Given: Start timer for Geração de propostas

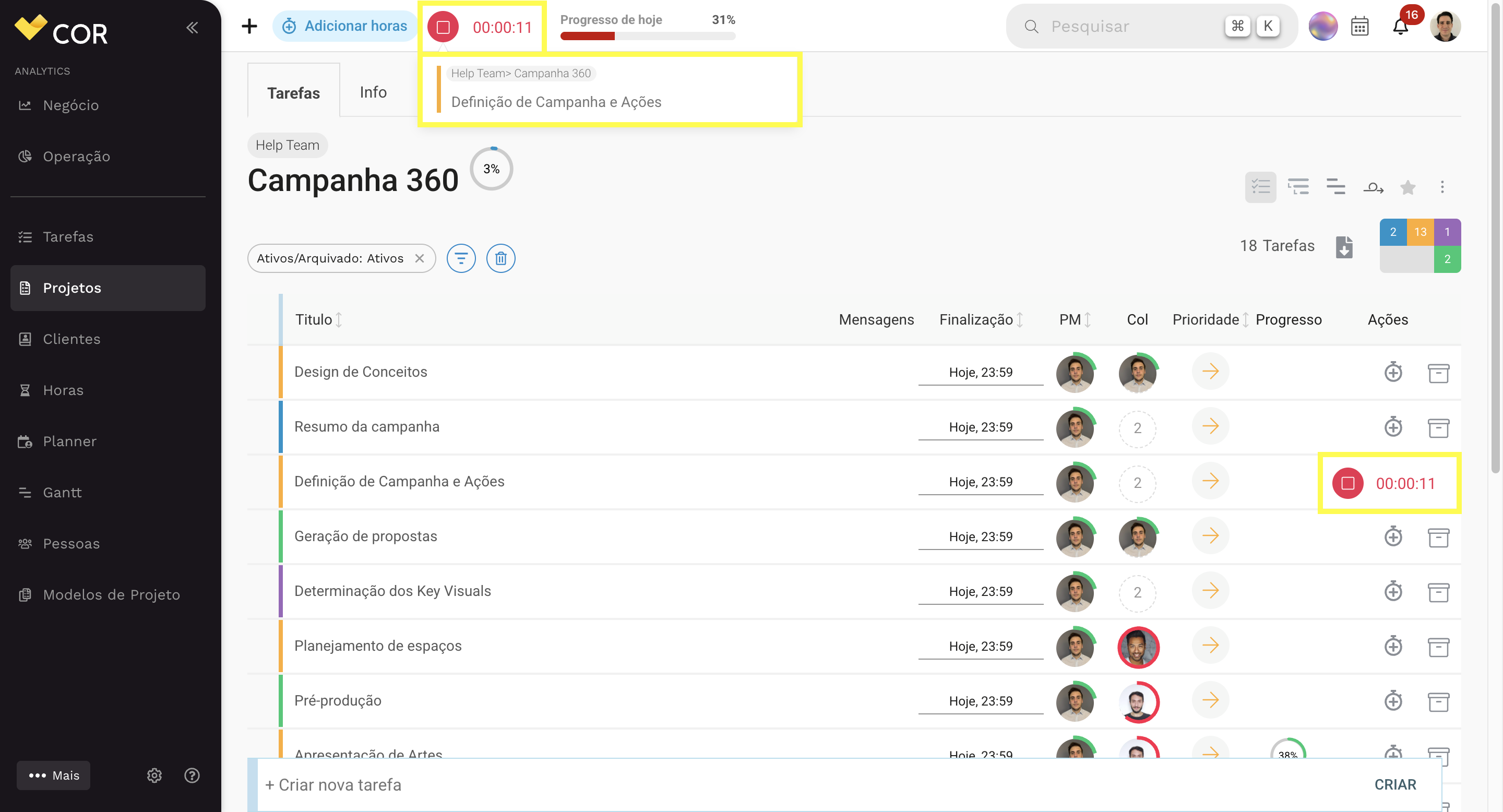Looking at the screenshot, I should 1393,536.
